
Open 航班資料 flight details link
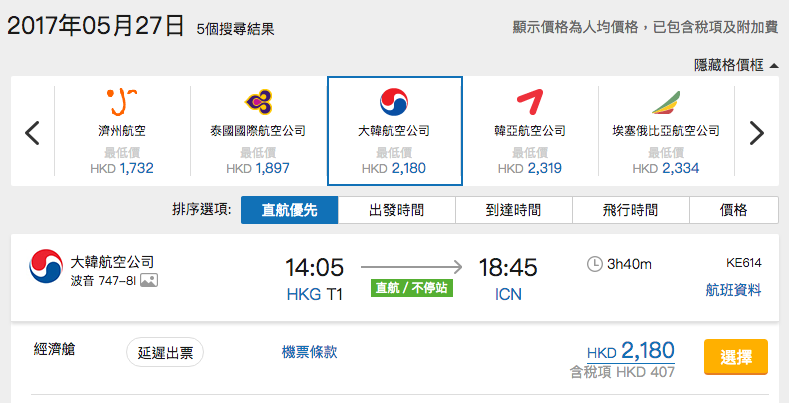733,290
